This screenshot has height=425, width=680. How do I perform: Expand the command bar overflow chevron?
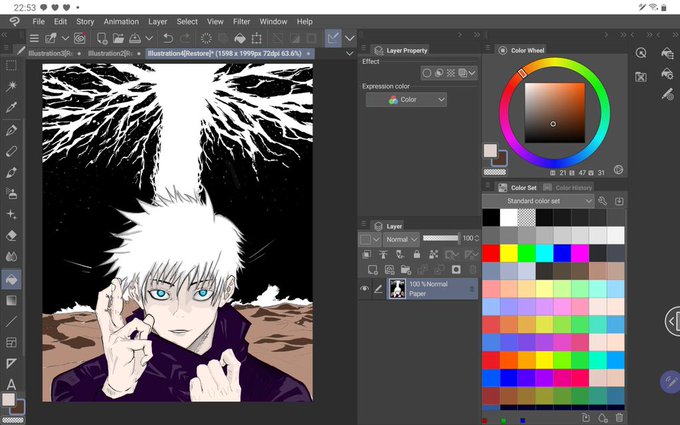[x=350, y=39]
